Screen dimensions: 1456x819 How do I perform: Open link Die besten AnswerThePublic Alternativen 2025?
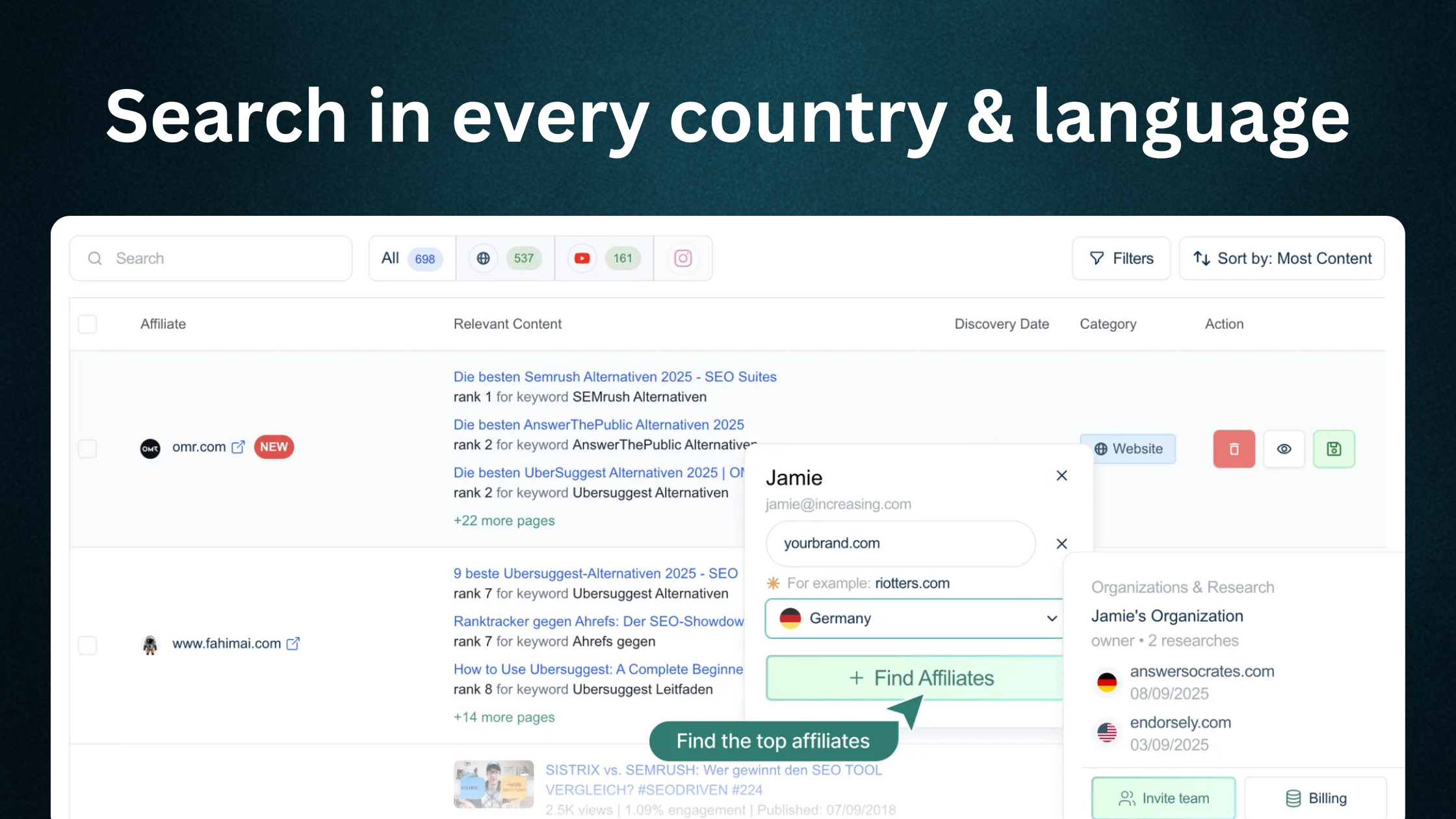point(599,425)
